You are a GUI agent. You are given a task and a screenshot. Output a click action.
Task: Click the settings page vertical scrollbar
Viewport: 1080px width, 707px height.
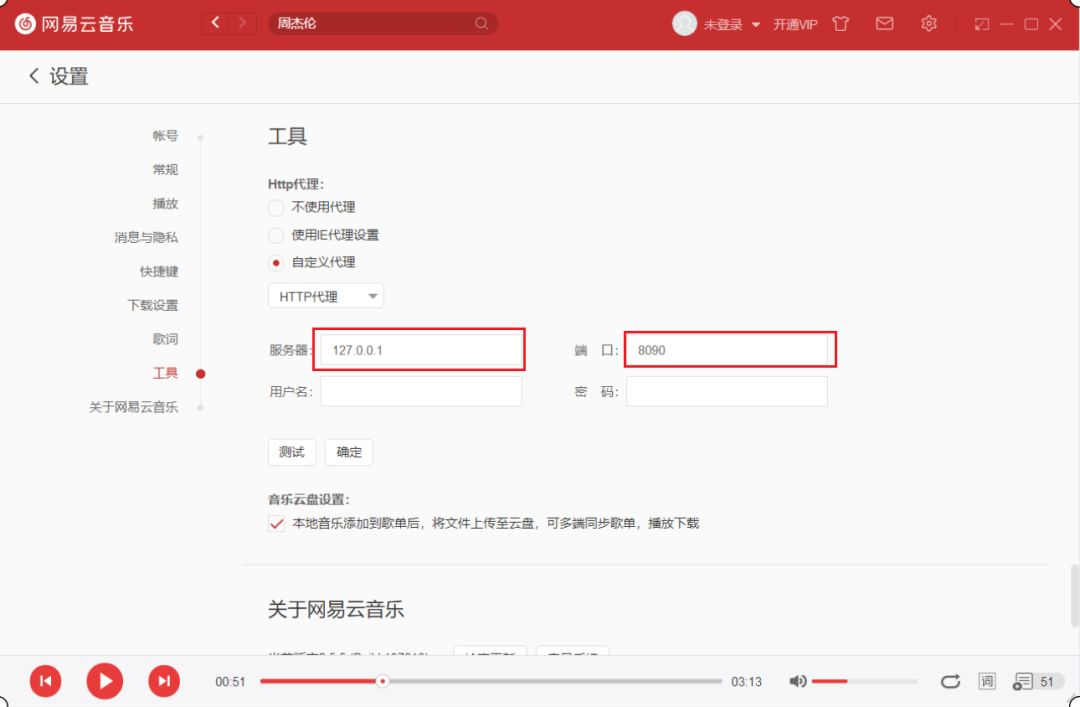tap(1074, 595)
